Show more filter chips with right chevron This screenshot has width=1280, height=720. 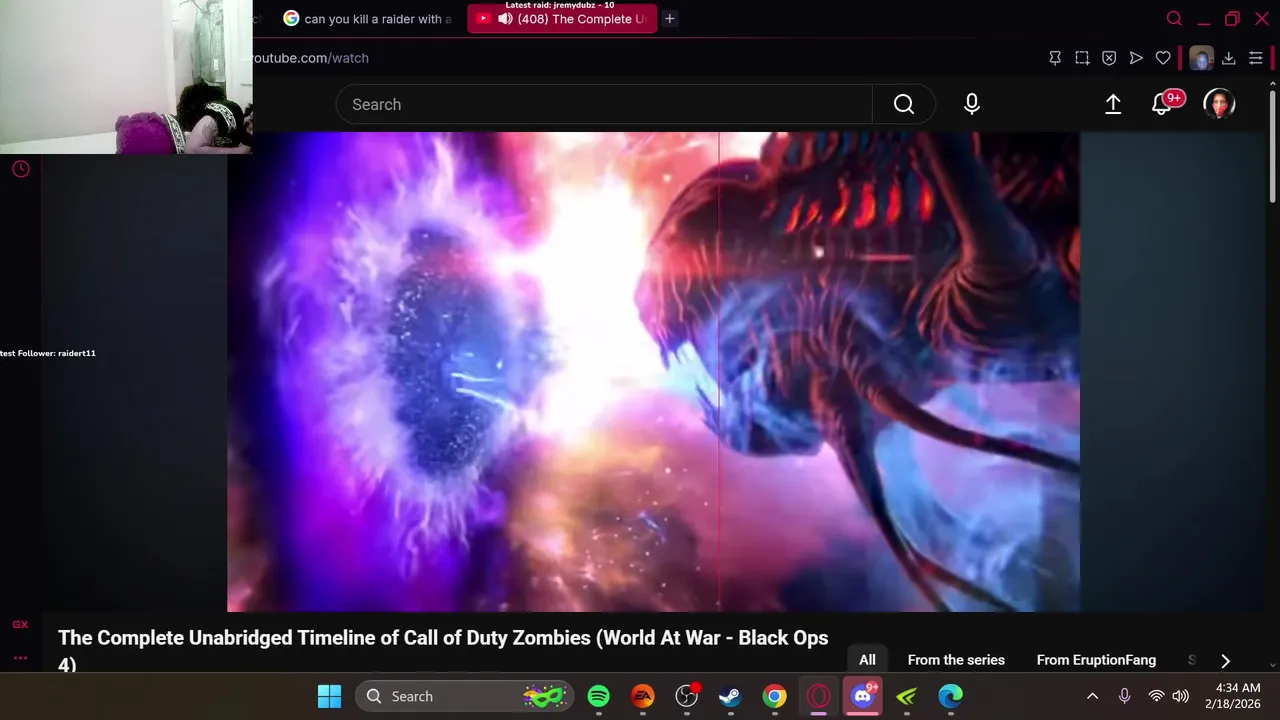[x=1225, y=660]
